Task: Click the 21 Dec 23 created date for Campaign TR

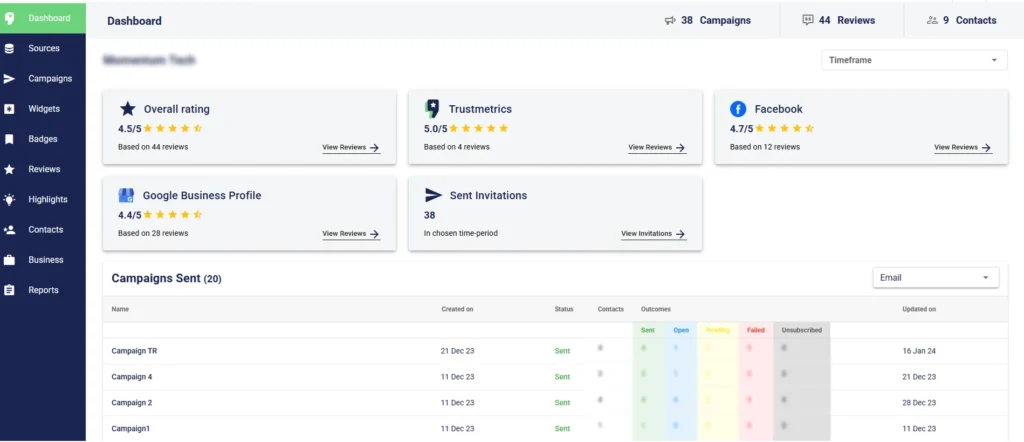Action: point(457,351)
